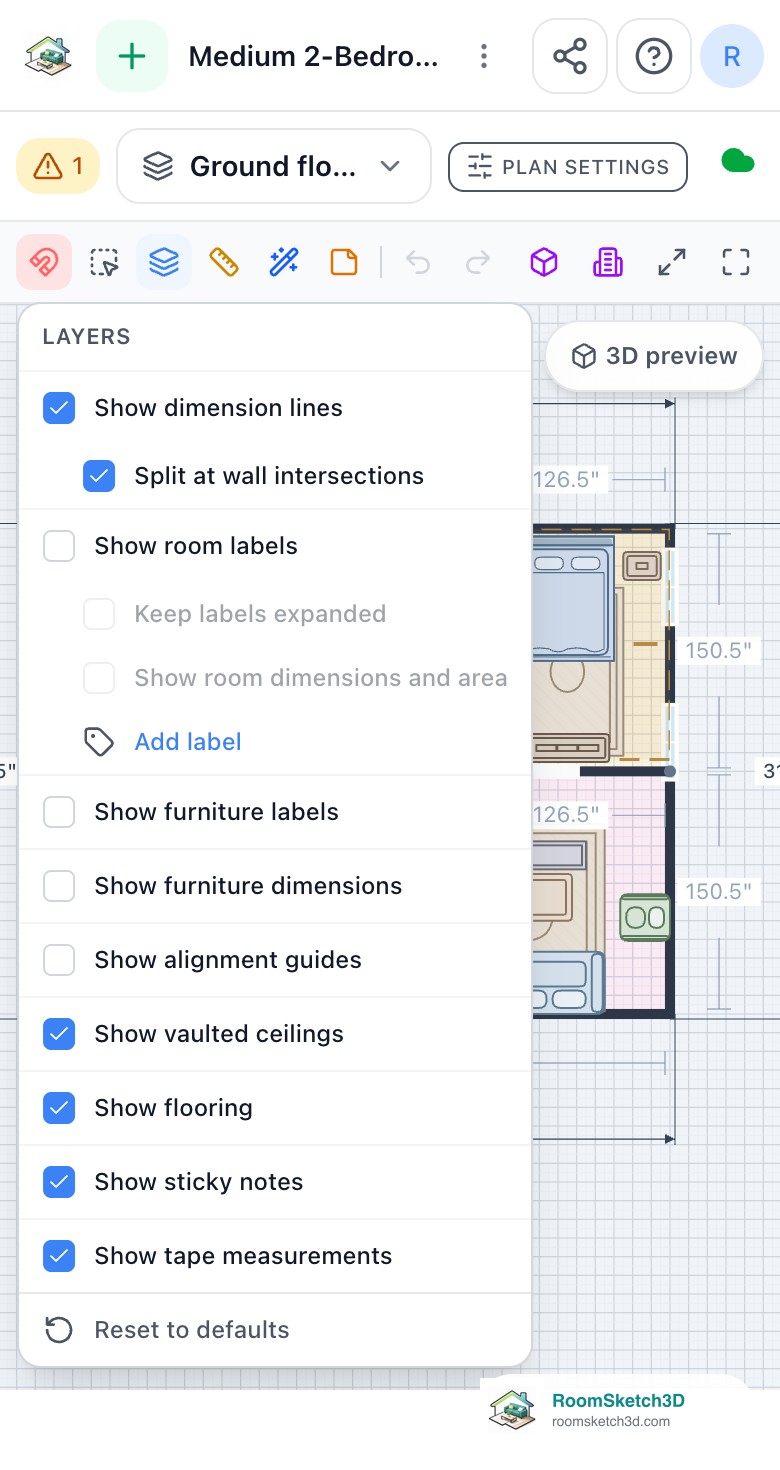Uncheck Show tape measurements
This screenshot has width=780, height=1470.
(59, 1256)
